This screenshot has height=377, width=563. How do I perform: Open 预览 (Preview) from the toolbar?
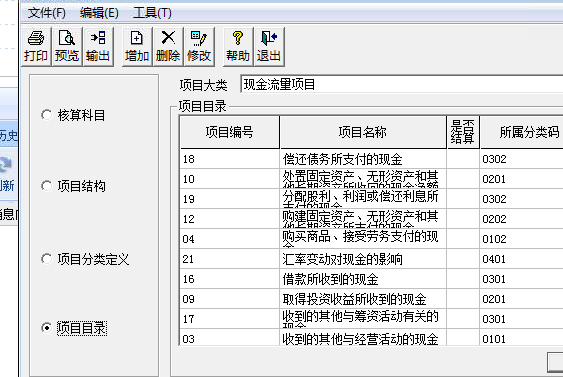coord(67,47)
